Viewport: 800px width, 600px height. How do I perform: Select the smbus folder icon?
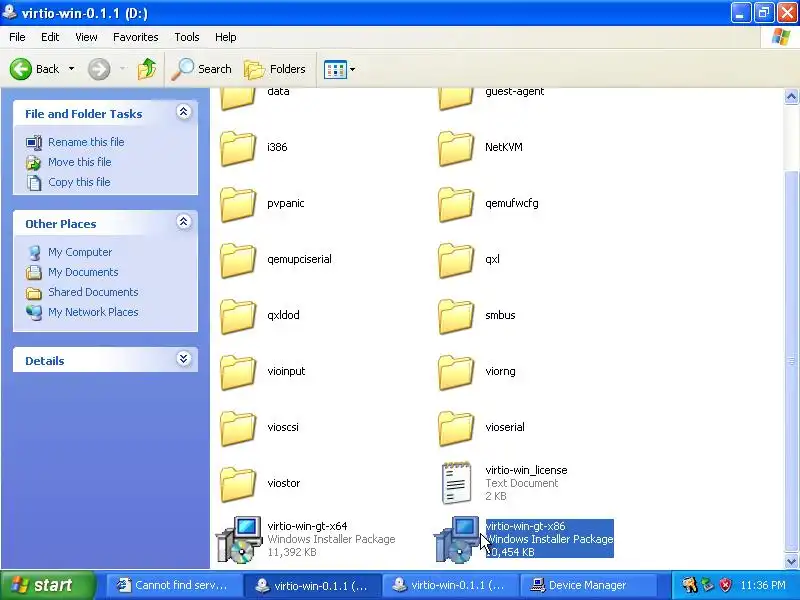coord(456,316)
